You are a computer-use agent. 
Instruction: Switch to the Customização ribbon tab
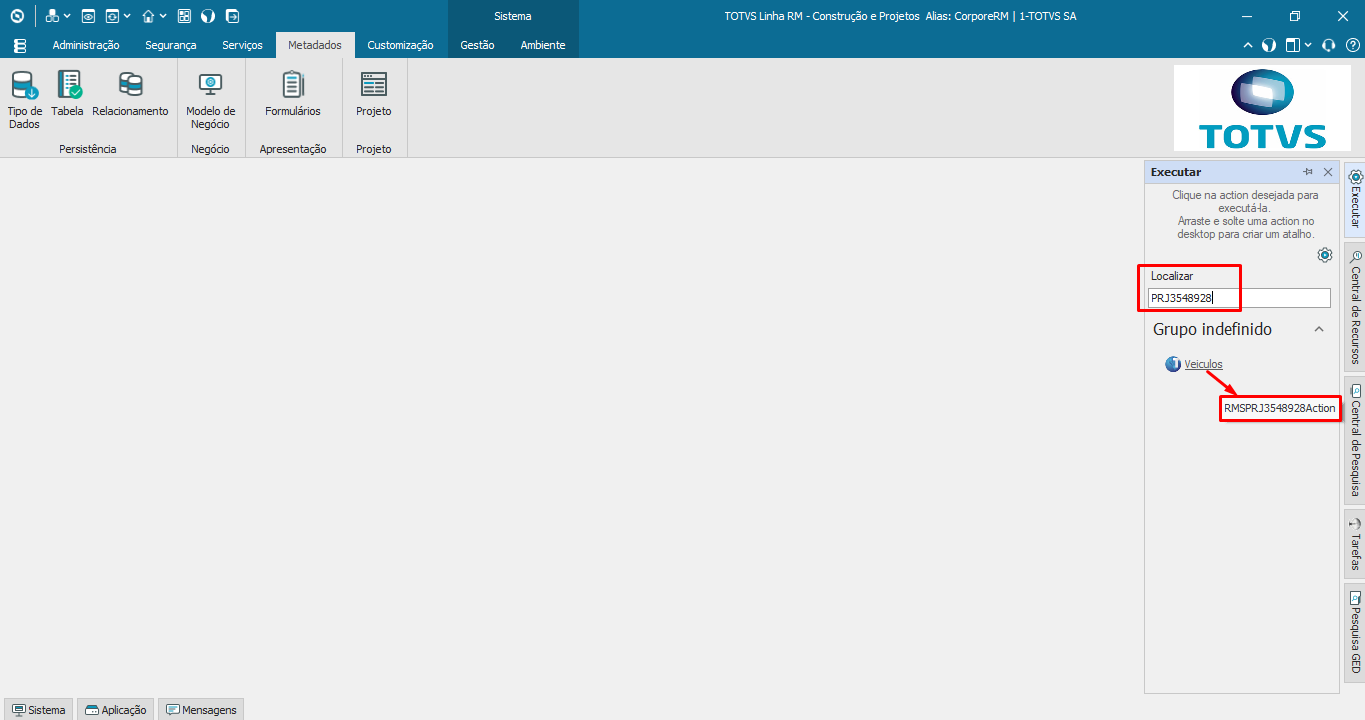click(x=400, y=45)
